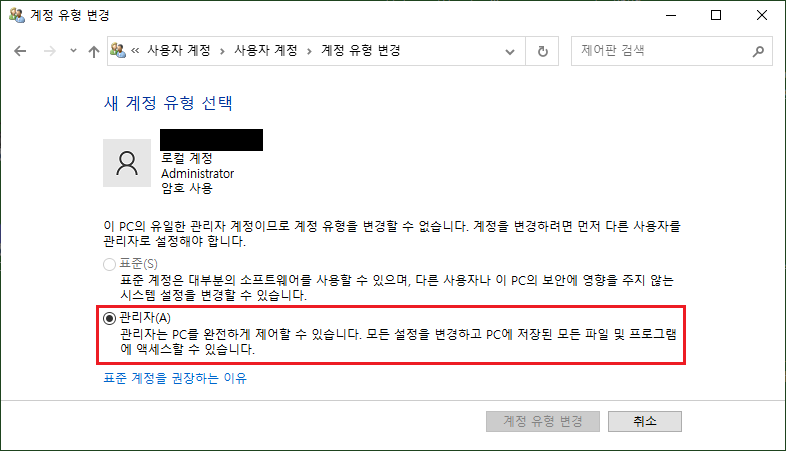Select the 표준(S) radio button

click(109, 264)
